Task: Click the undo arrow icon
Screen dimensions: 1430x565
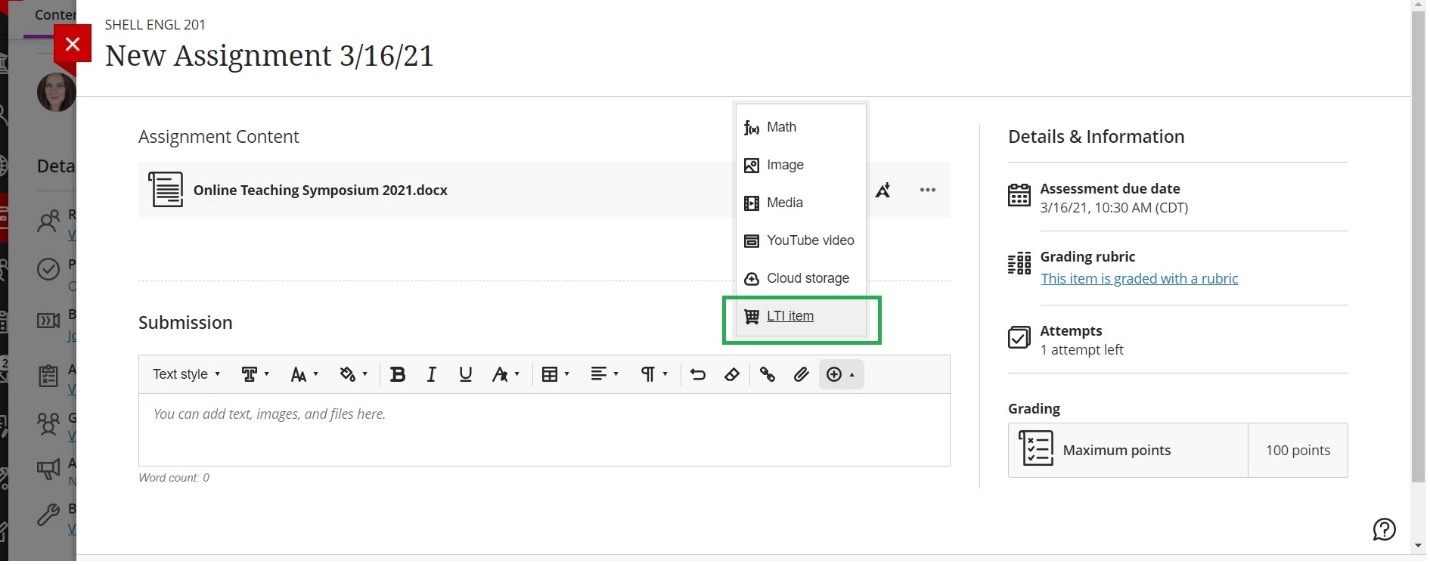Action: click(698, 375)
